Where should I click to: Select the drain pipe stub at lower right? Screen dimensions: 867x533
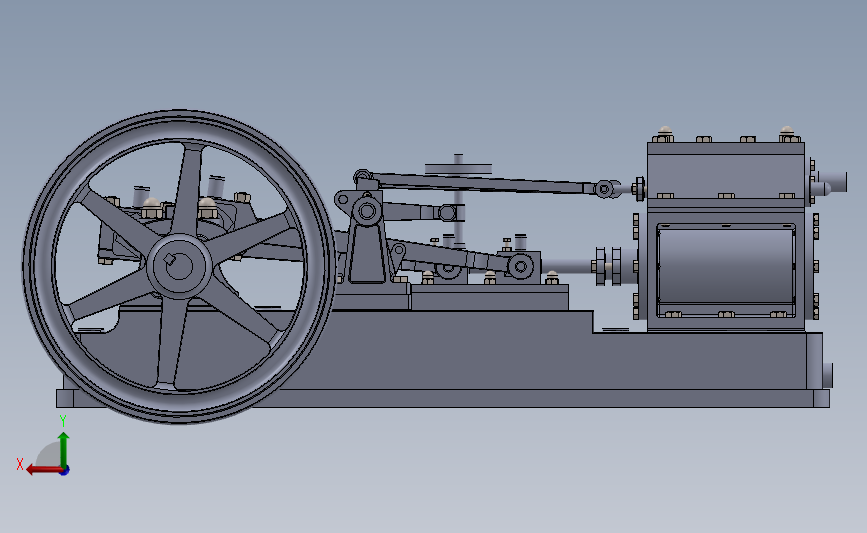(828, 376)
